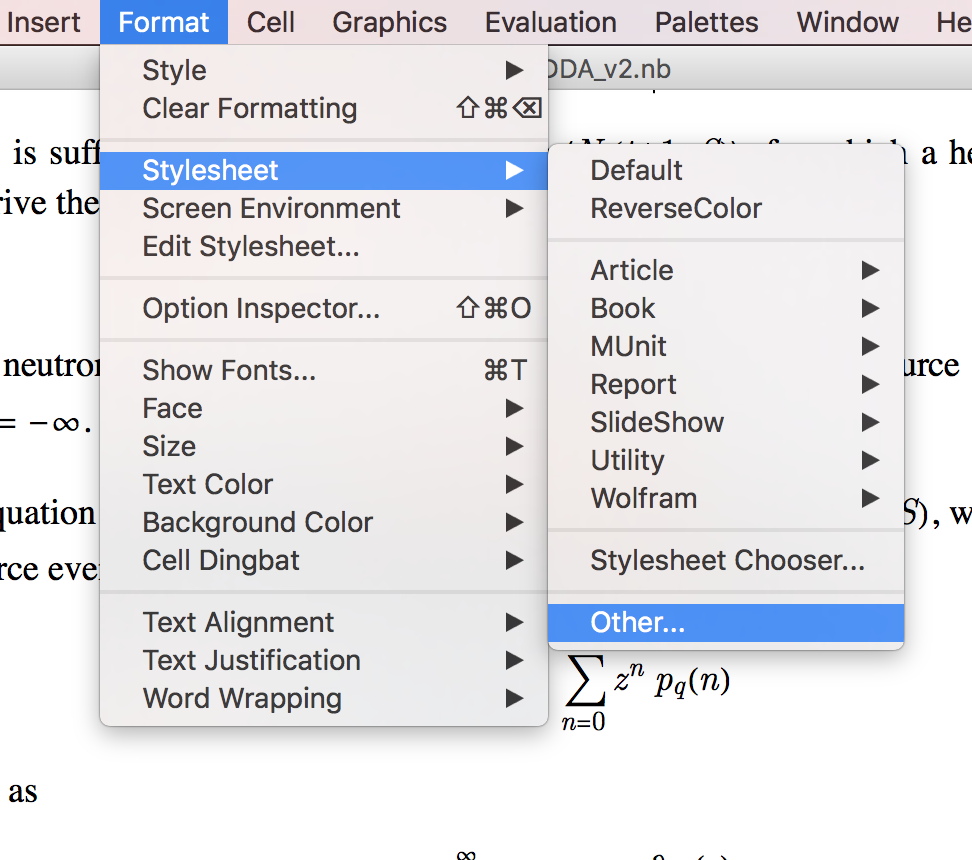Click Other... in Stylesheet submenu
Screen dimensions: 972x860
click(x=638, y=623)
